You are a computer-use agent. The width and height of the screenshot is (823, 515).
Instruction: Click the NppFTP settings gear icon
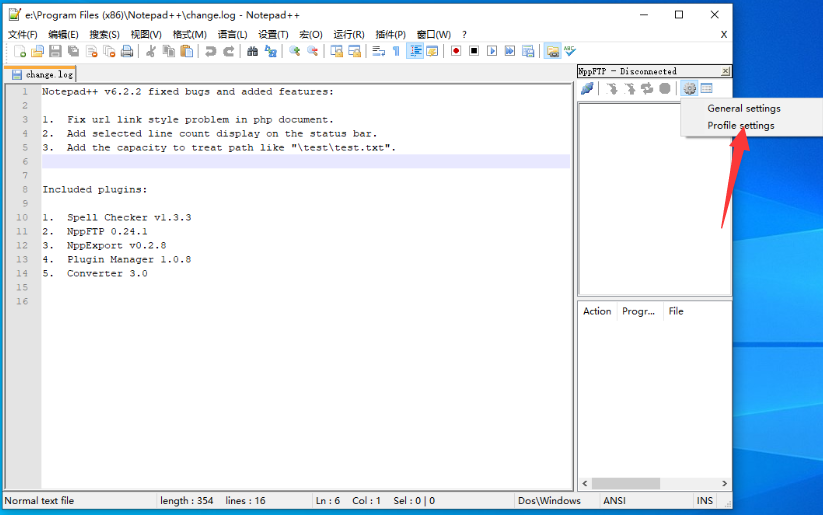689,89
